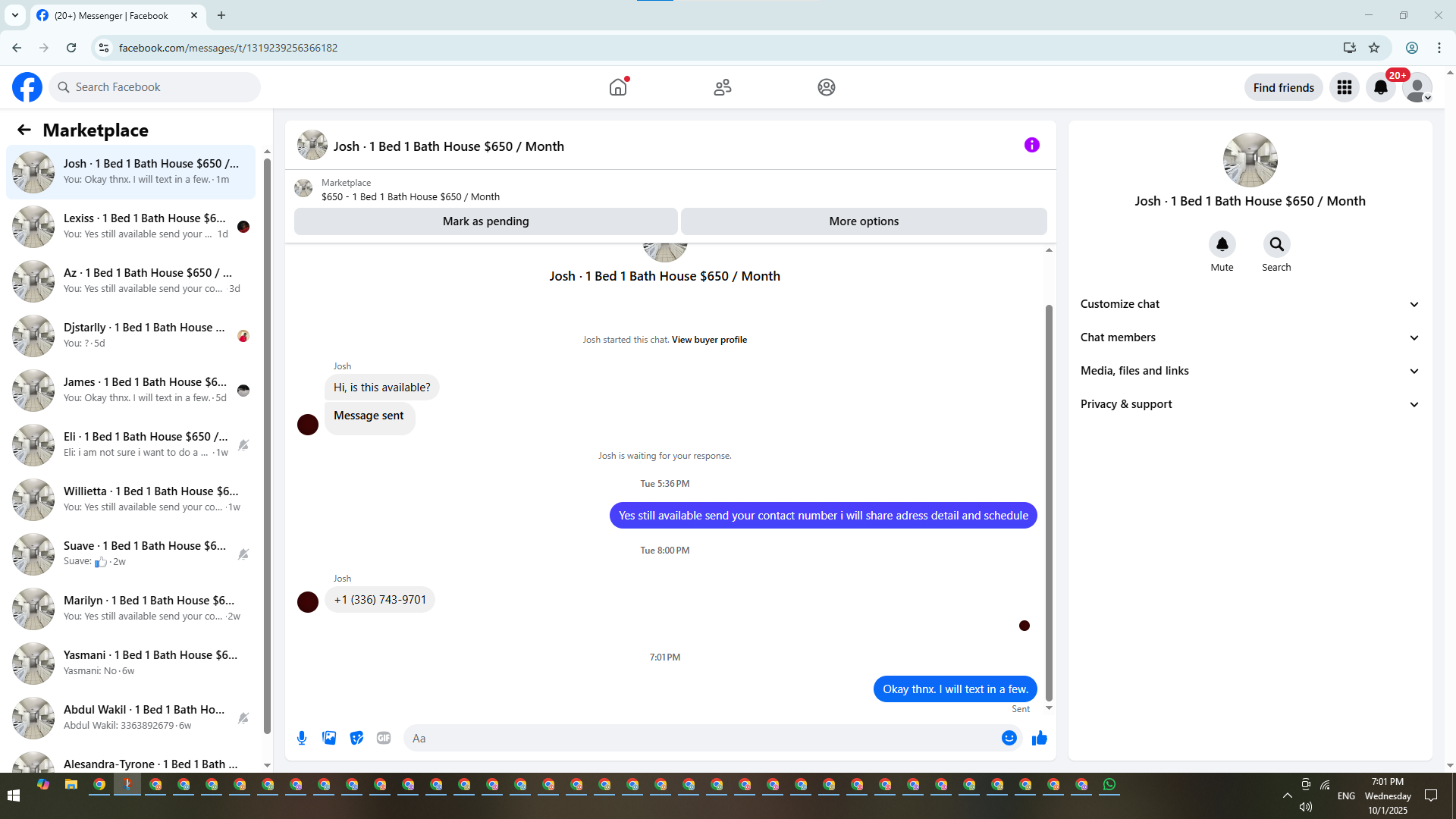Open the Windows notification center
Image resolution: width=1456 pixels, height=819 pixels.
(x=1432, y=795)
